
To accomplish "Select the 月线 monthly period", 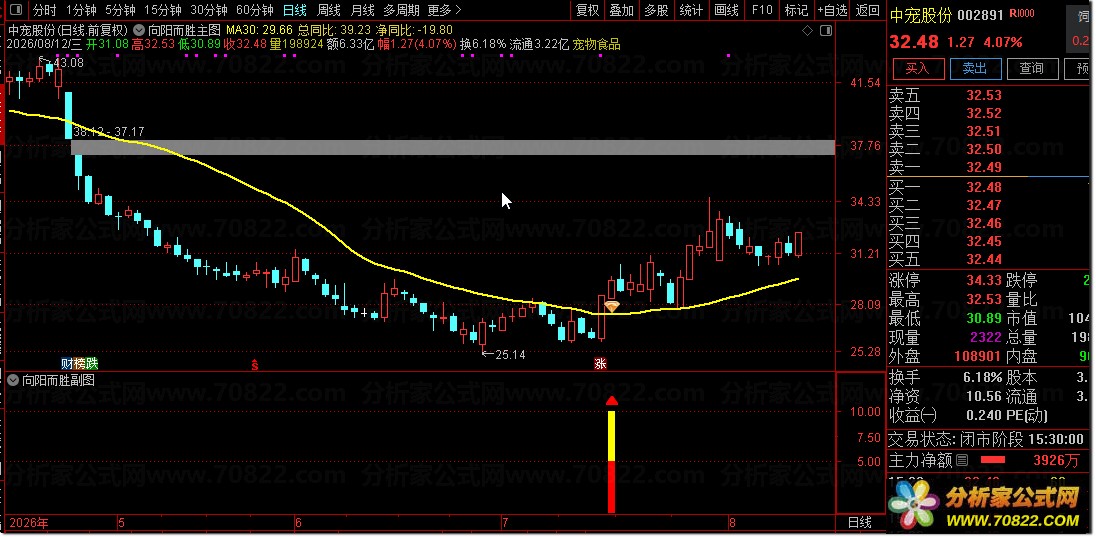I will point(362,10).
